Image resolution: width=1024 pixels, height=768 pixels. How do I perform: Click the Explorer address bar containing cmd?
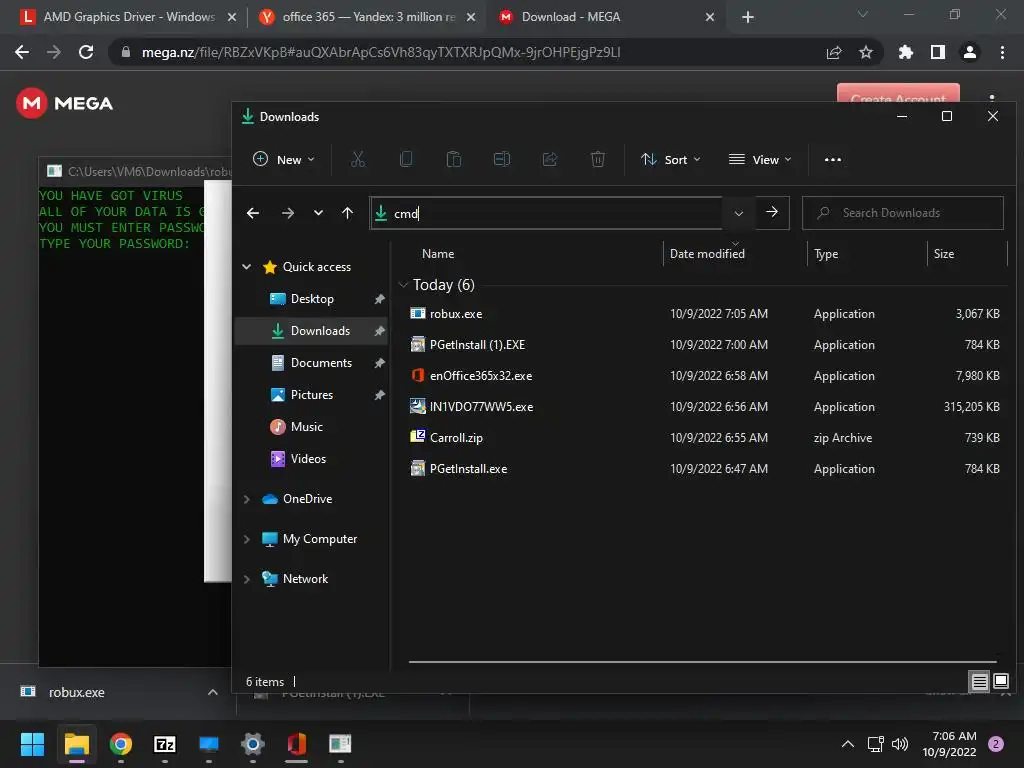546,213
